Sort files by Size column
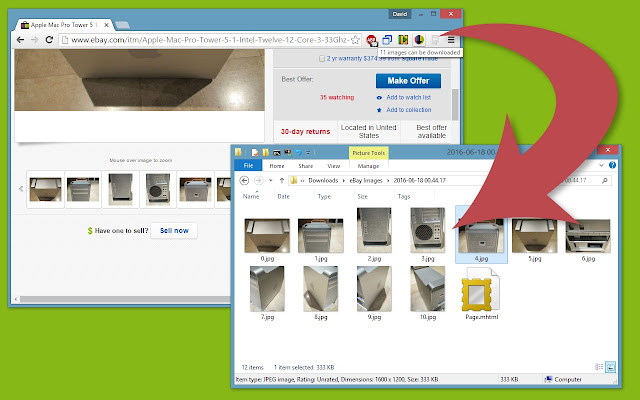The width and height of the screenshot is (640, 400). (x=362, y=196)
